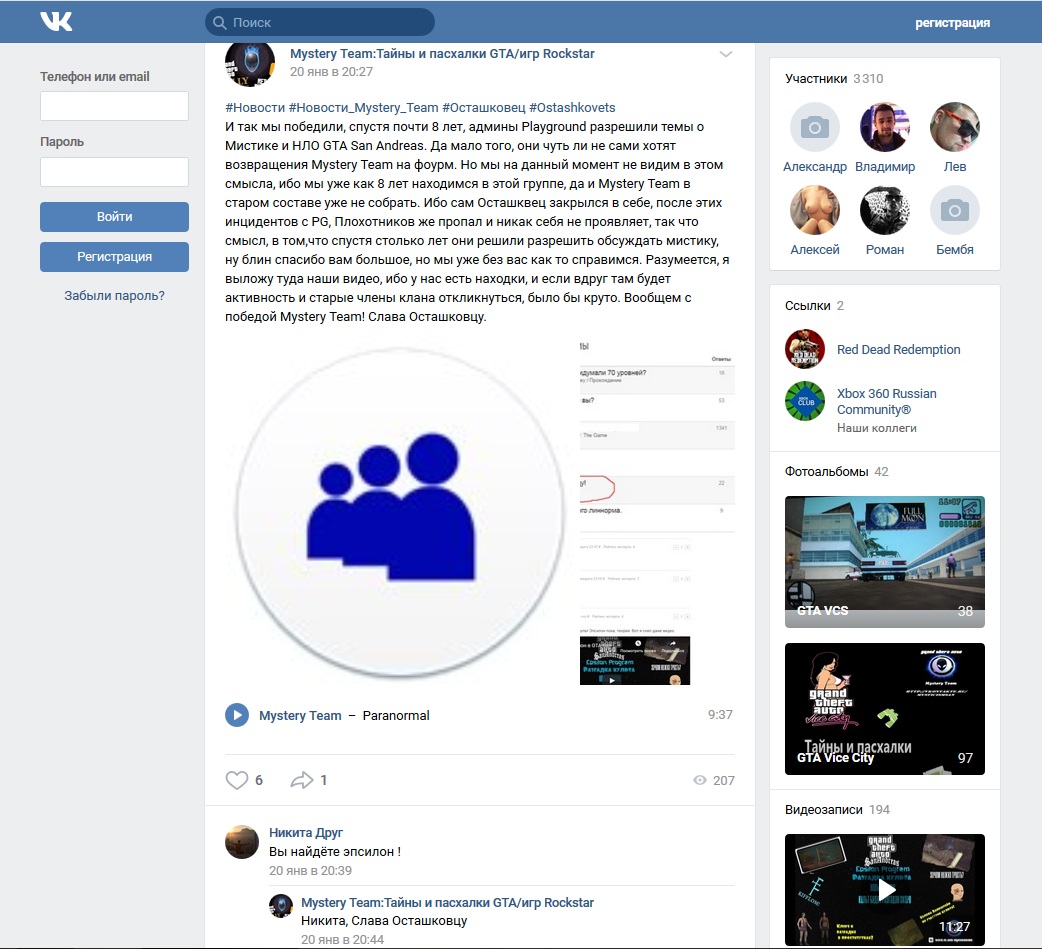Viewport: 1042px width, 949px height.
Task: Click the post views eye icon
Action: click(700, 780)
